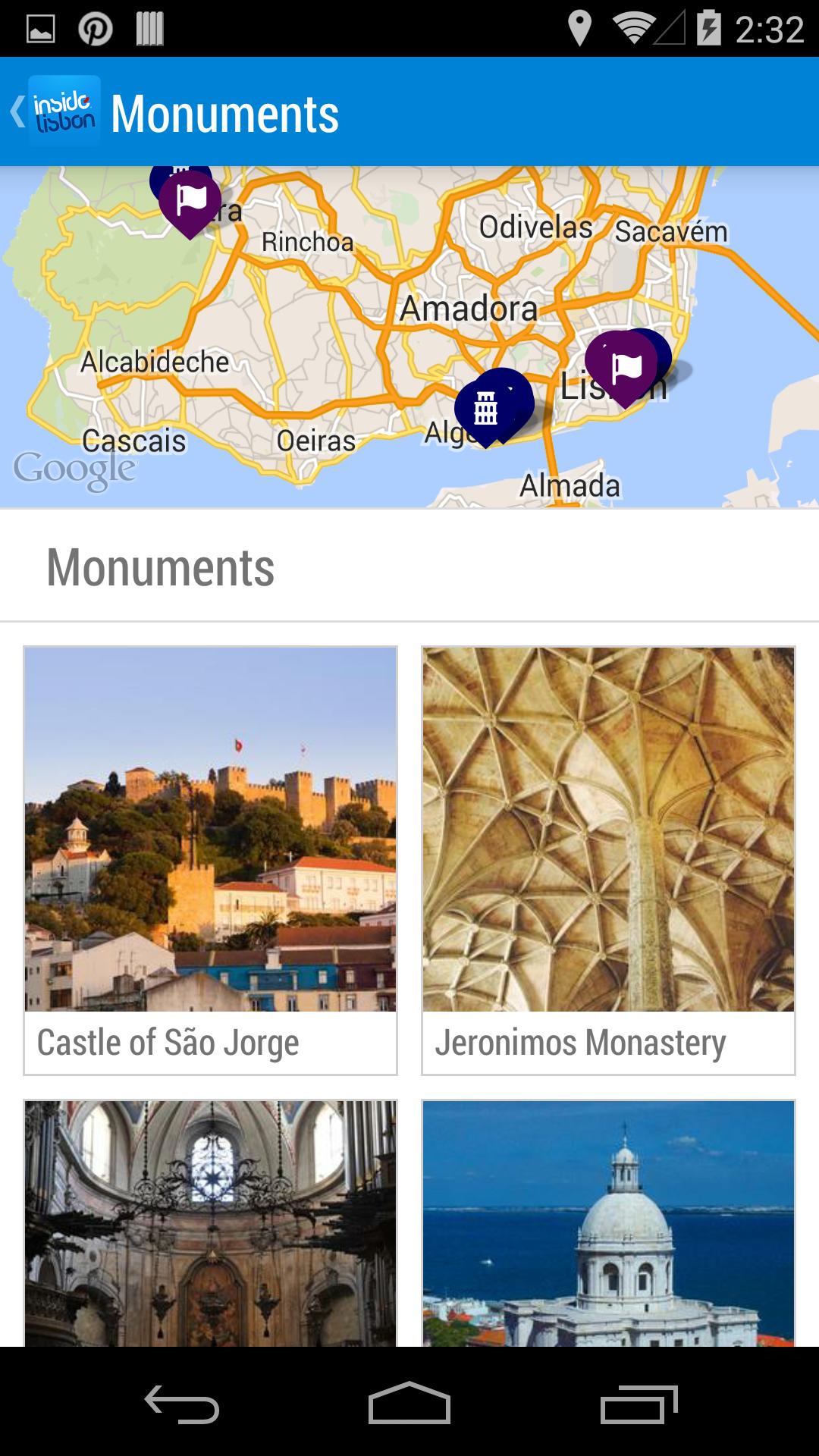Tap the back chevron beside the logo
Screen dimensions: 819x1456
(17, 111)
